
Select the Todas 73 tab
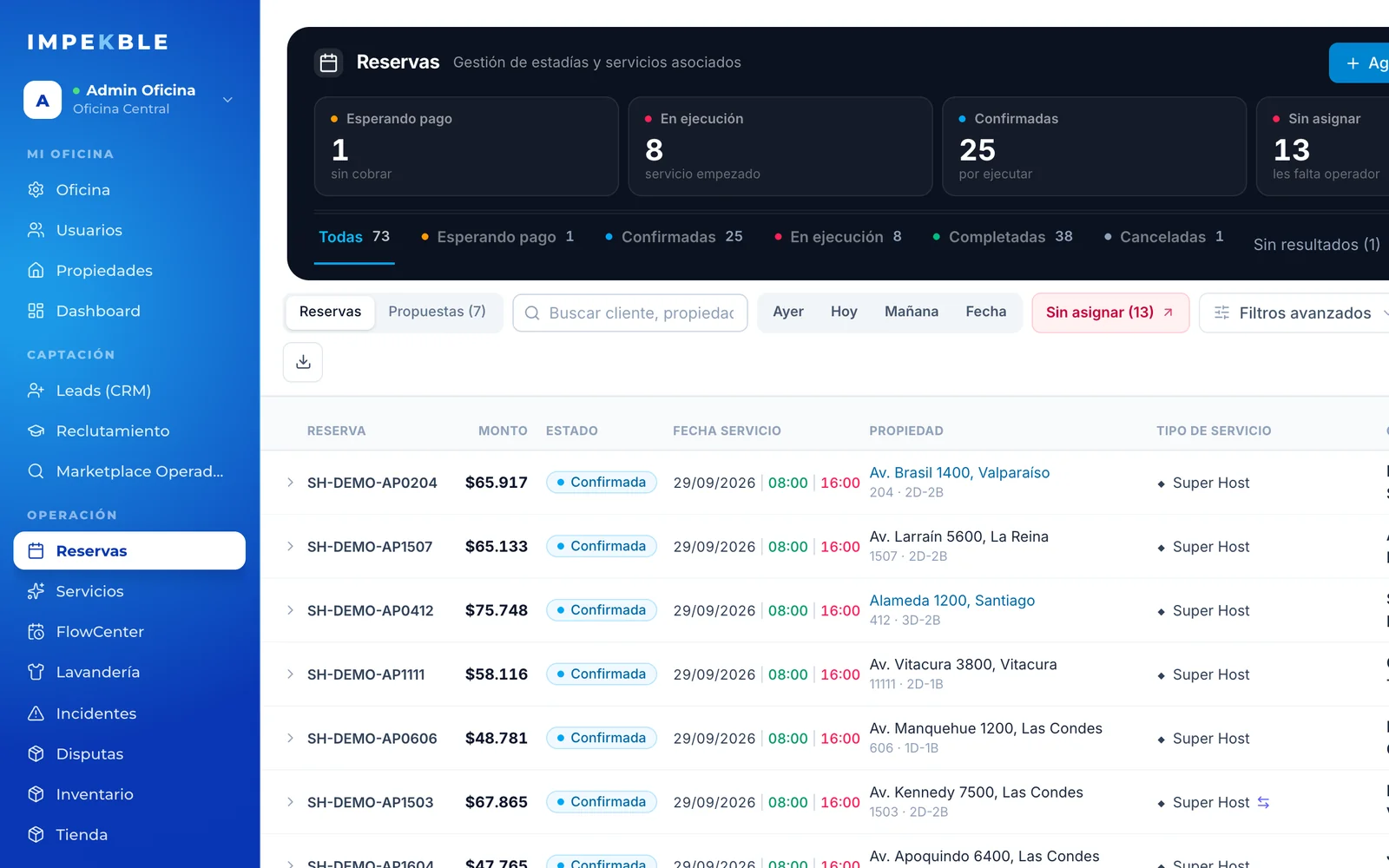(354, 237)
